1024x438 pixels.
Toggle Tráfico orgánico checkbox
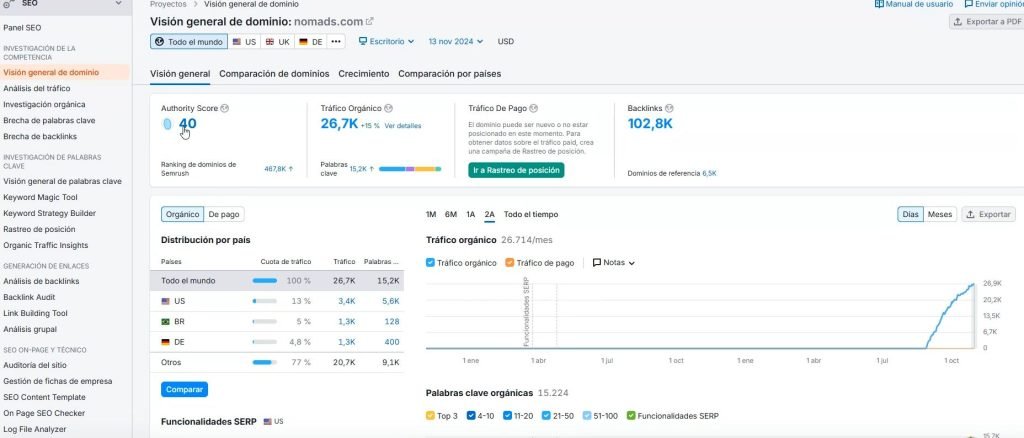point(430,263)
